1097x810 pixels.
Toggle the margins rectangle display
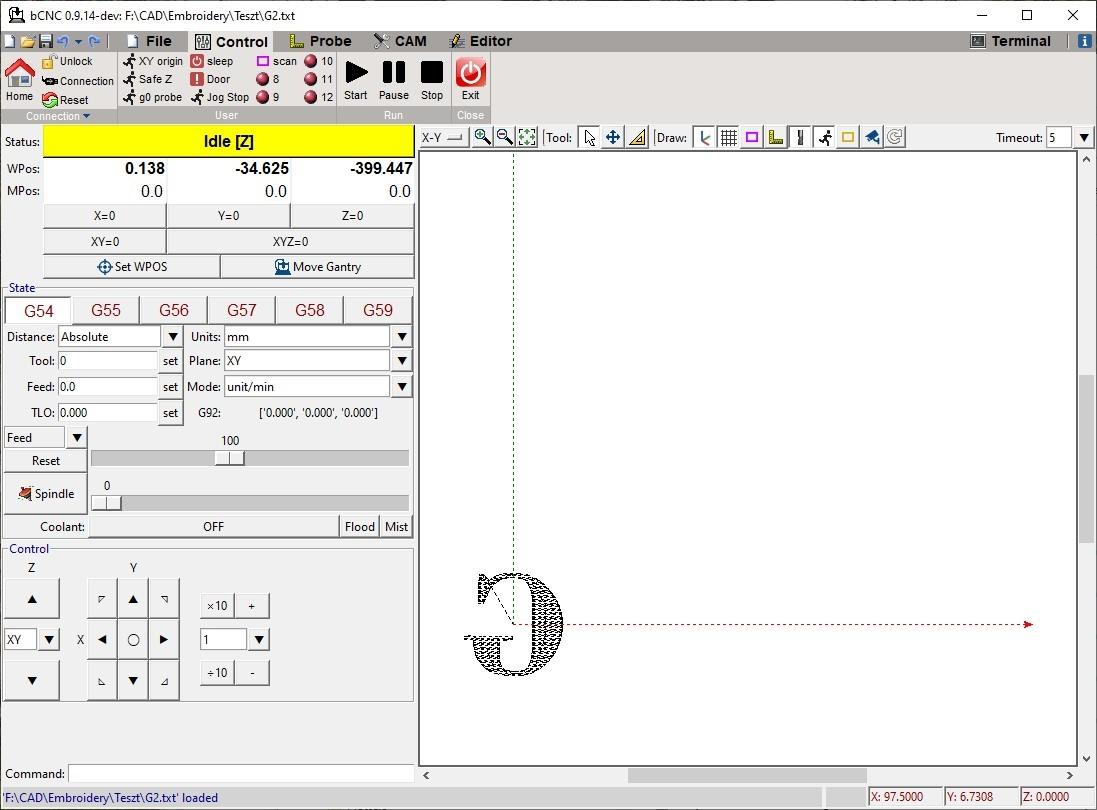[x=752, y=137]
